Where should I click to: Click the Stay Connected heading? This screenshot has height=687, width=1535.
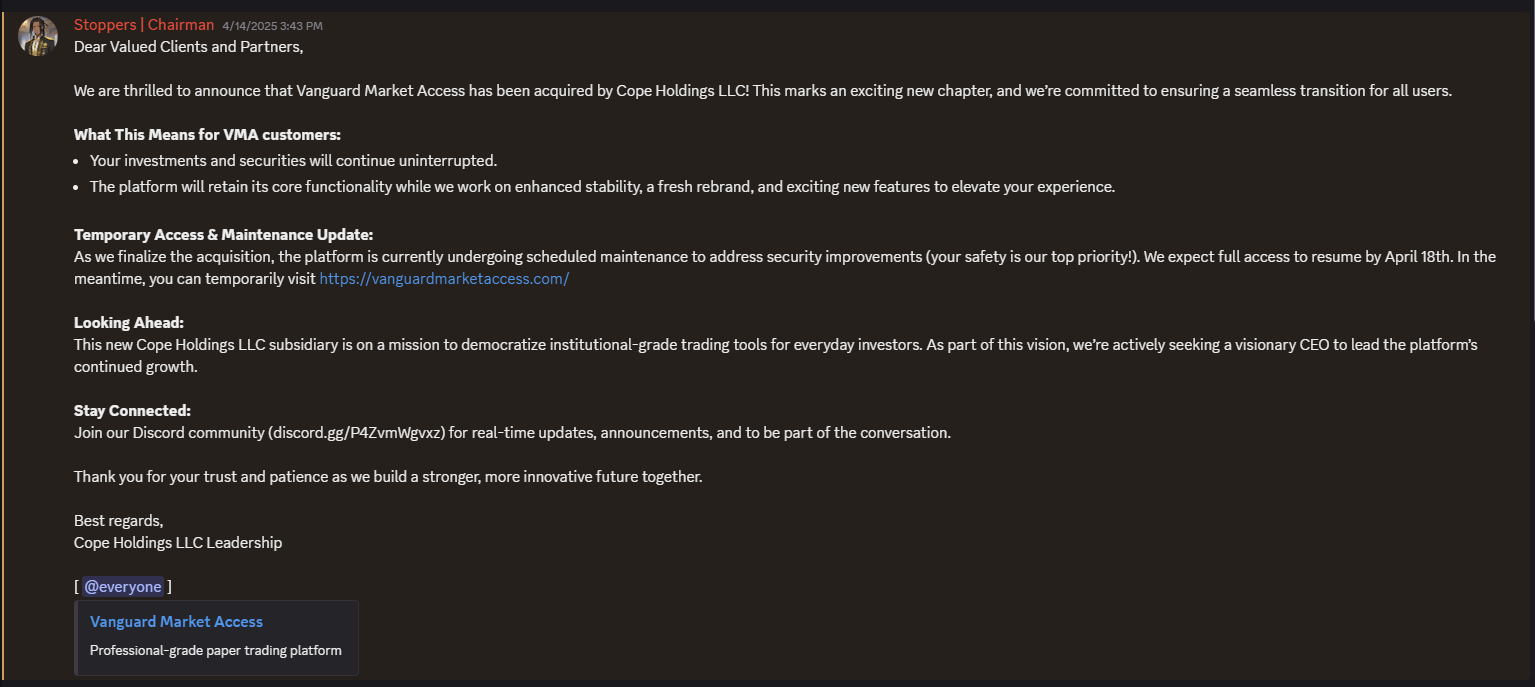click(x=132, y=411)
